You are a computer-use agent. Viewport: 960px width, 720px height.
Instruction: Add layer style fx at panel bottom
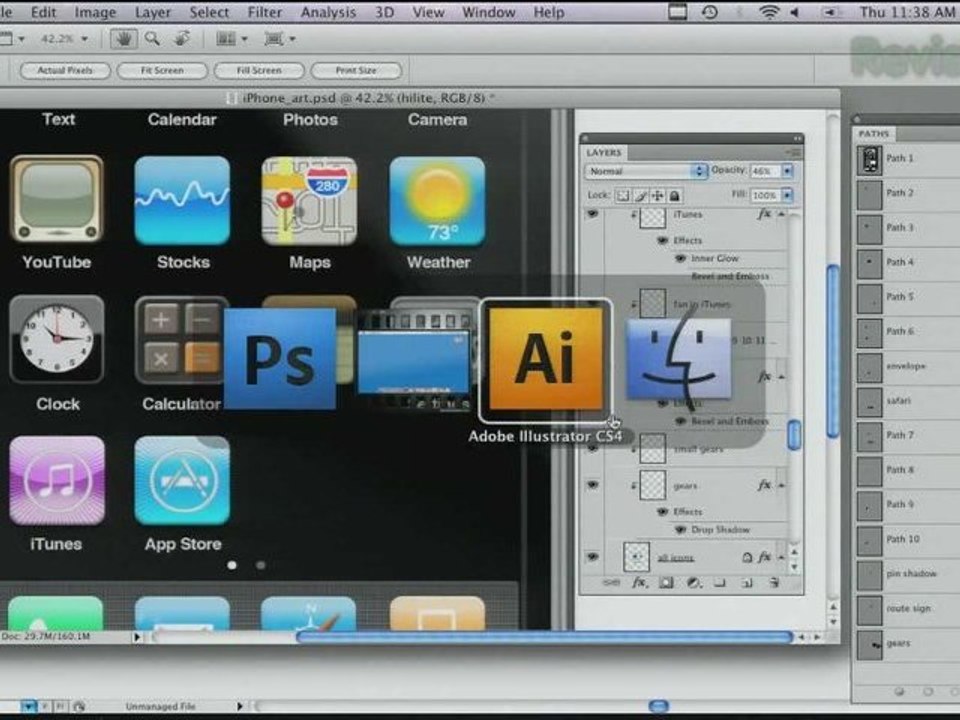639,583
